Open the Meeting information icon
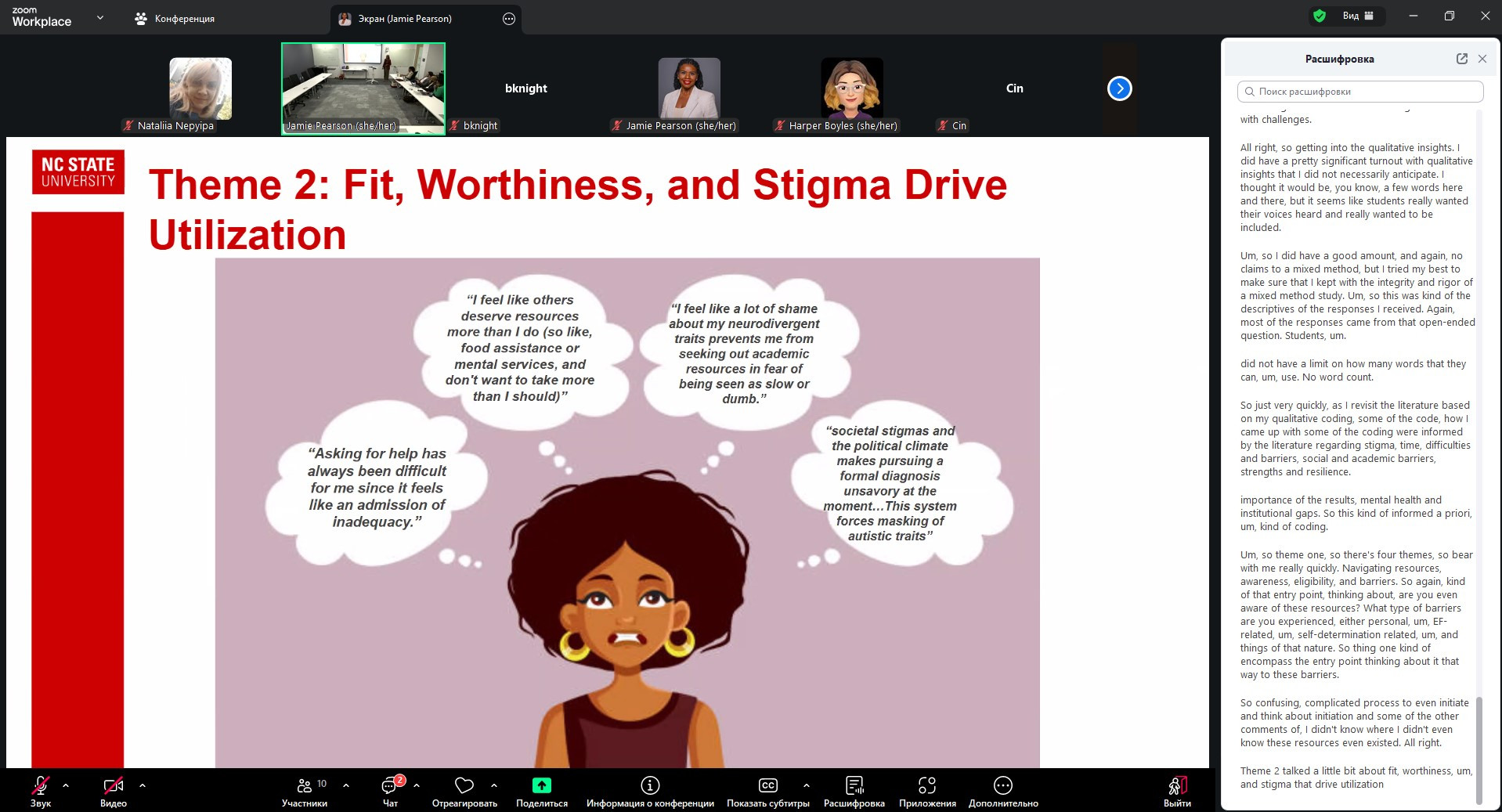The image size is (1502, 812). [650, 785]
